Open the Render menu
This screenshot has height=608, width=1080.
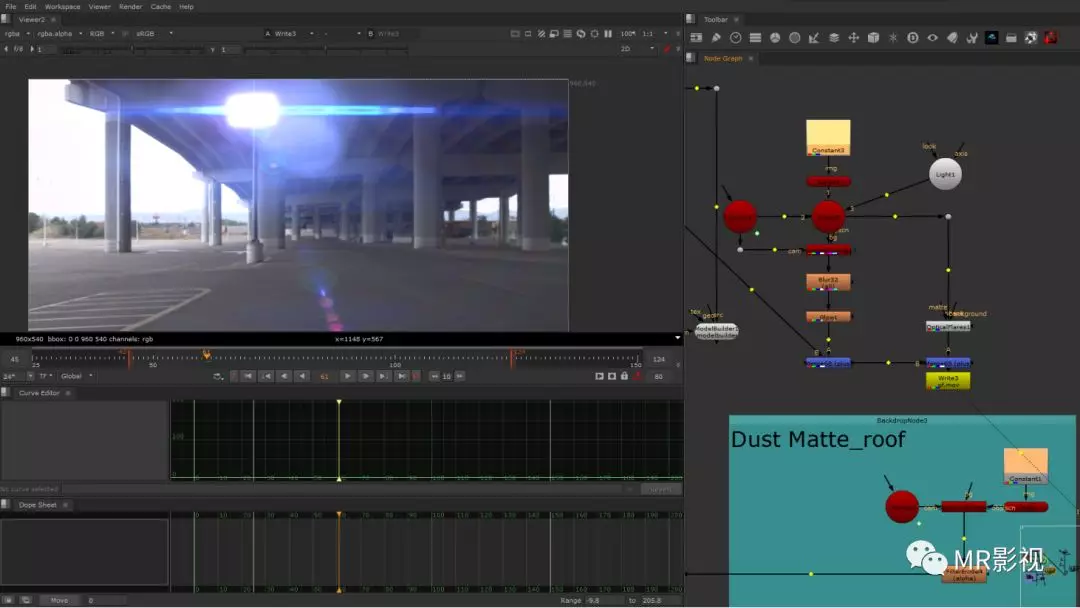click(130, 7)
